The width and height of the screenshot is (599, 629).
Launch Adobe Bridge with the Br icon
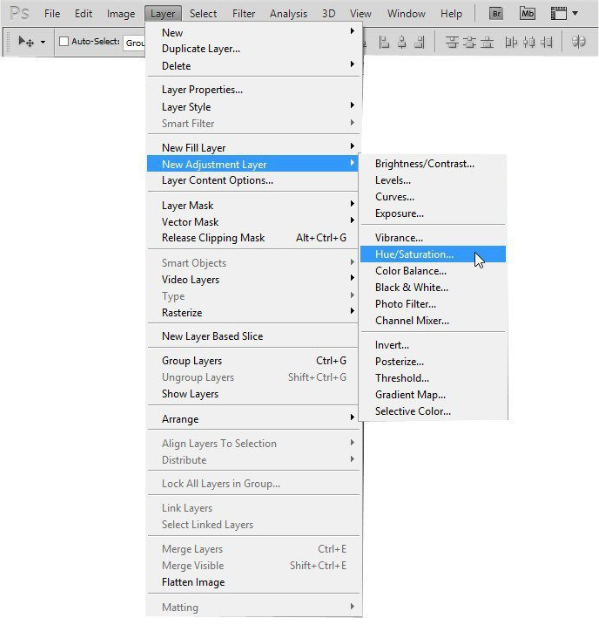[x=496, y=14]
